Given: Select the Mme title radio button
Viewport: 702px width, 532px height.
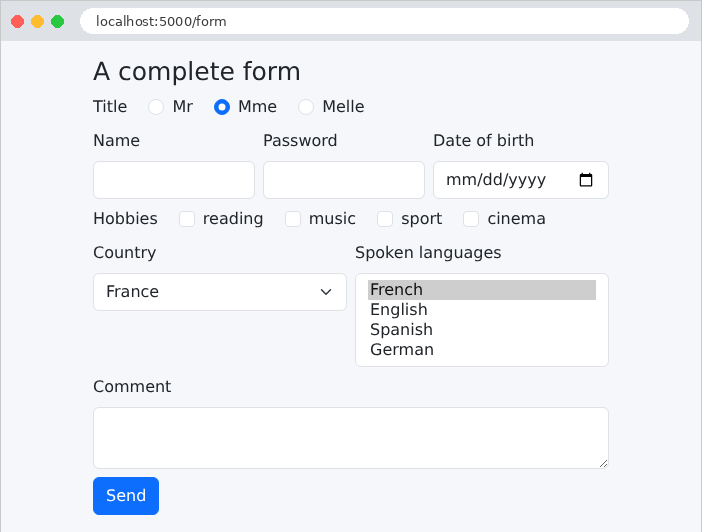Looking at the screenshot, I should (222, 107).
